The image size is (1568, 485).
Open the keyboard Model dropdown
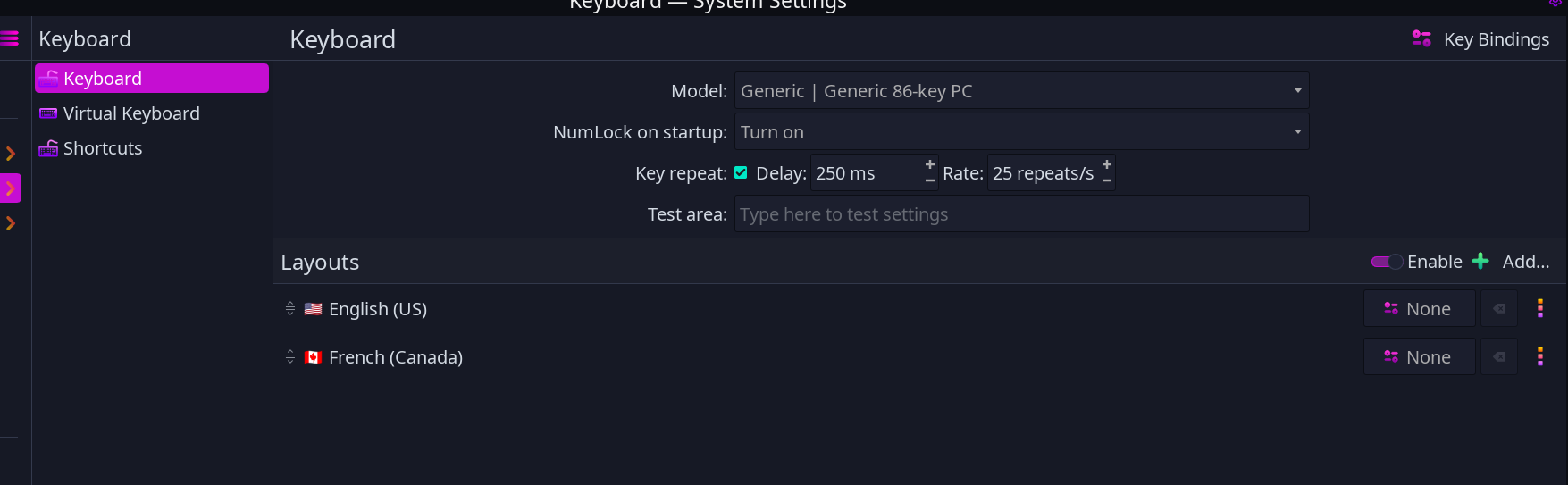pos(1021,91)
